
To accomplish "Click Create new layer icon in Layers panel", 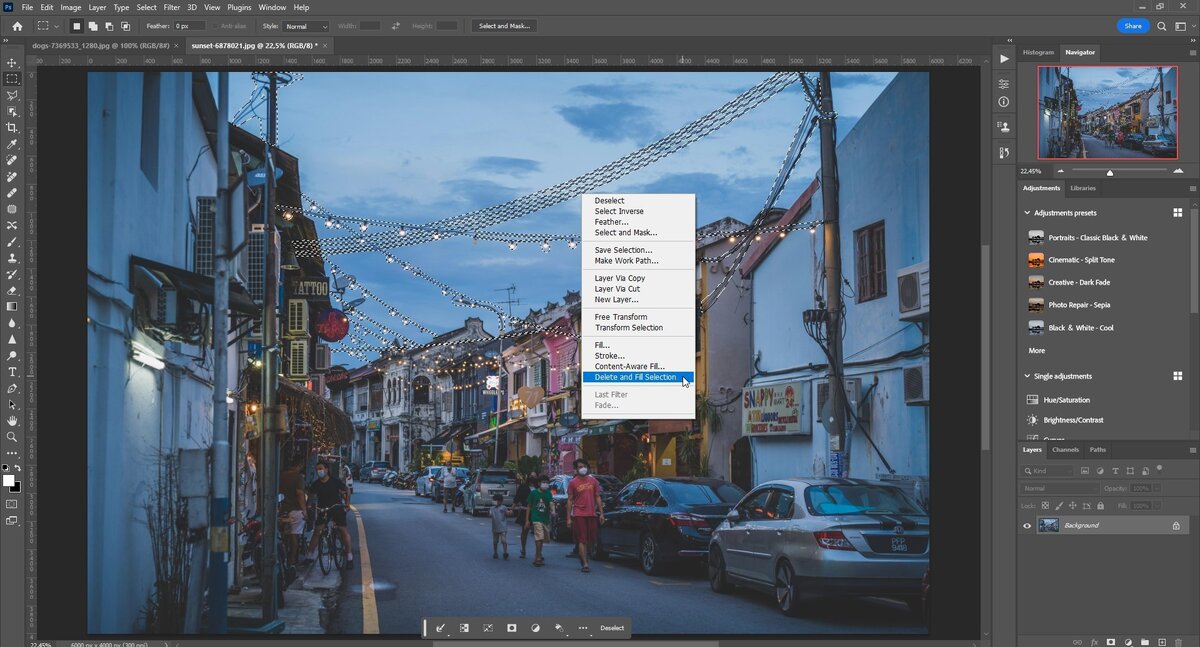I will pos(1162,641).
